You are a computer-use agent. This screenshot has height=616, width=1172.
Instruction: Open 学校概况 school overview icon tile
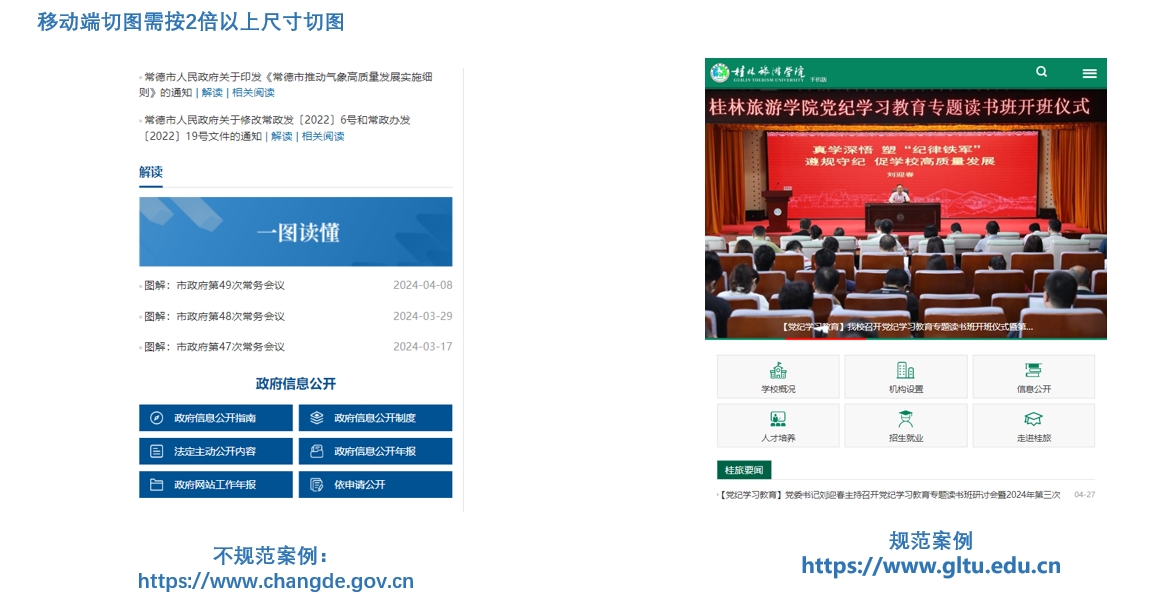click(x=778, y=377)
